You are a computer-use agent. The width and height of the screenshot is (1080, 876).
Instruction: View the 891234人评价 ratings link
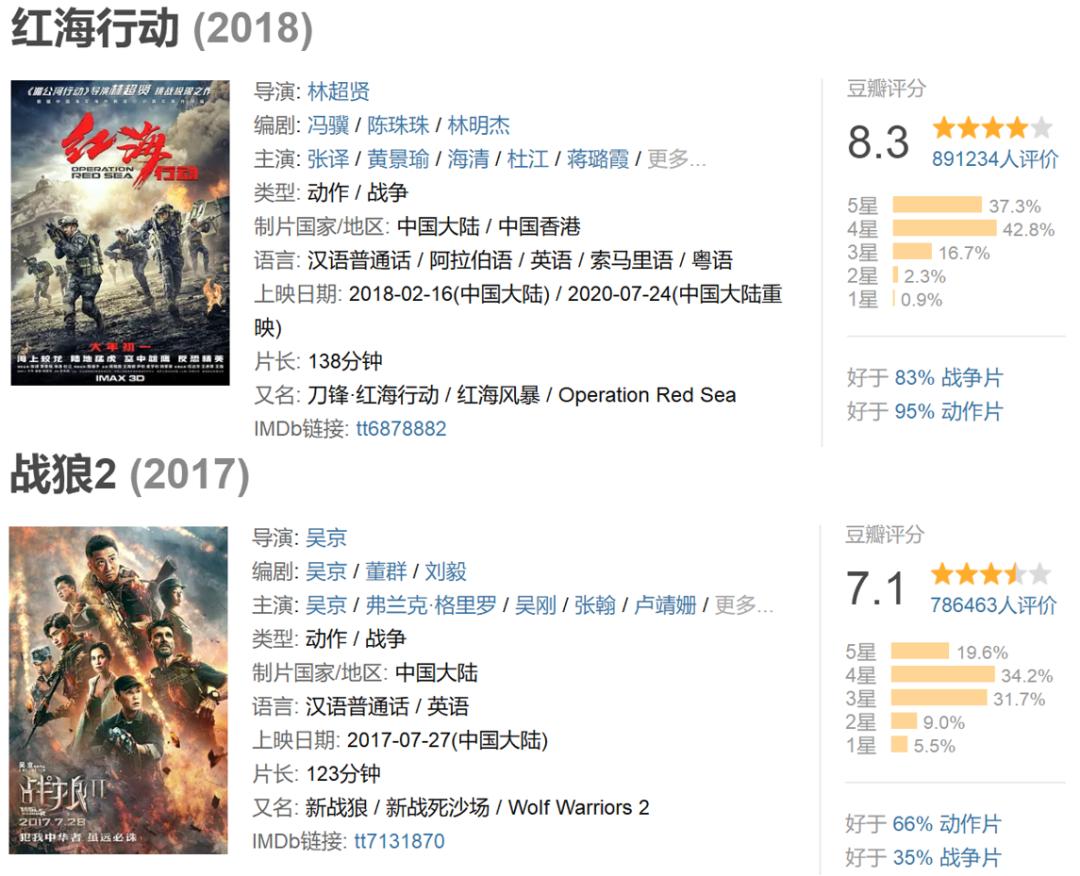[x=994, y=159]
